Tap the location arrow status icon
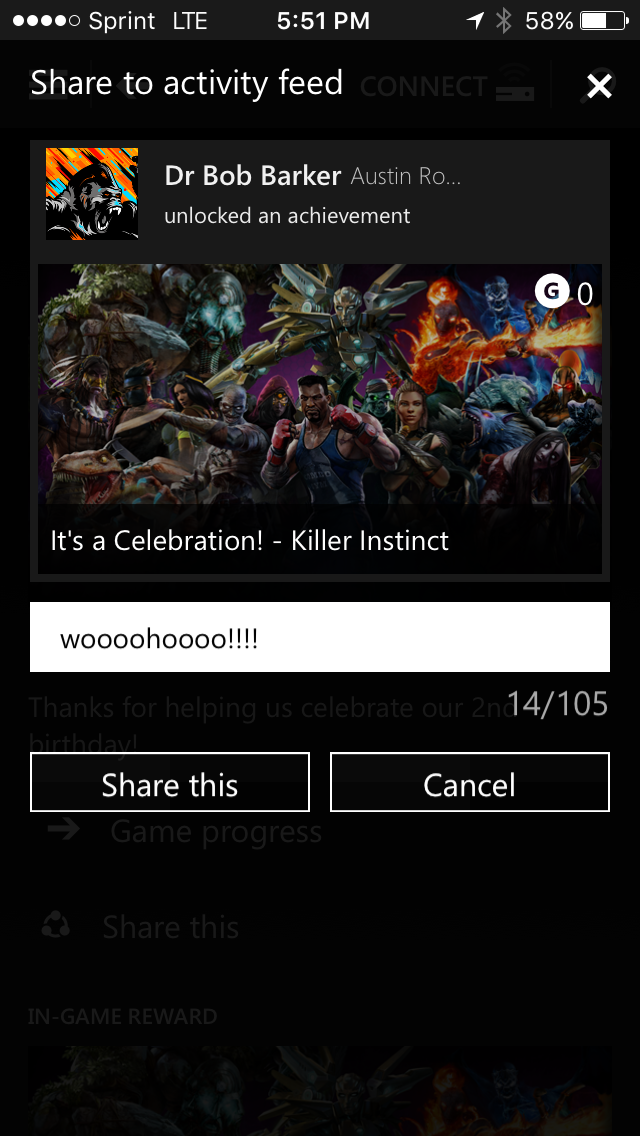640x1136 pixels. point(475,20)
